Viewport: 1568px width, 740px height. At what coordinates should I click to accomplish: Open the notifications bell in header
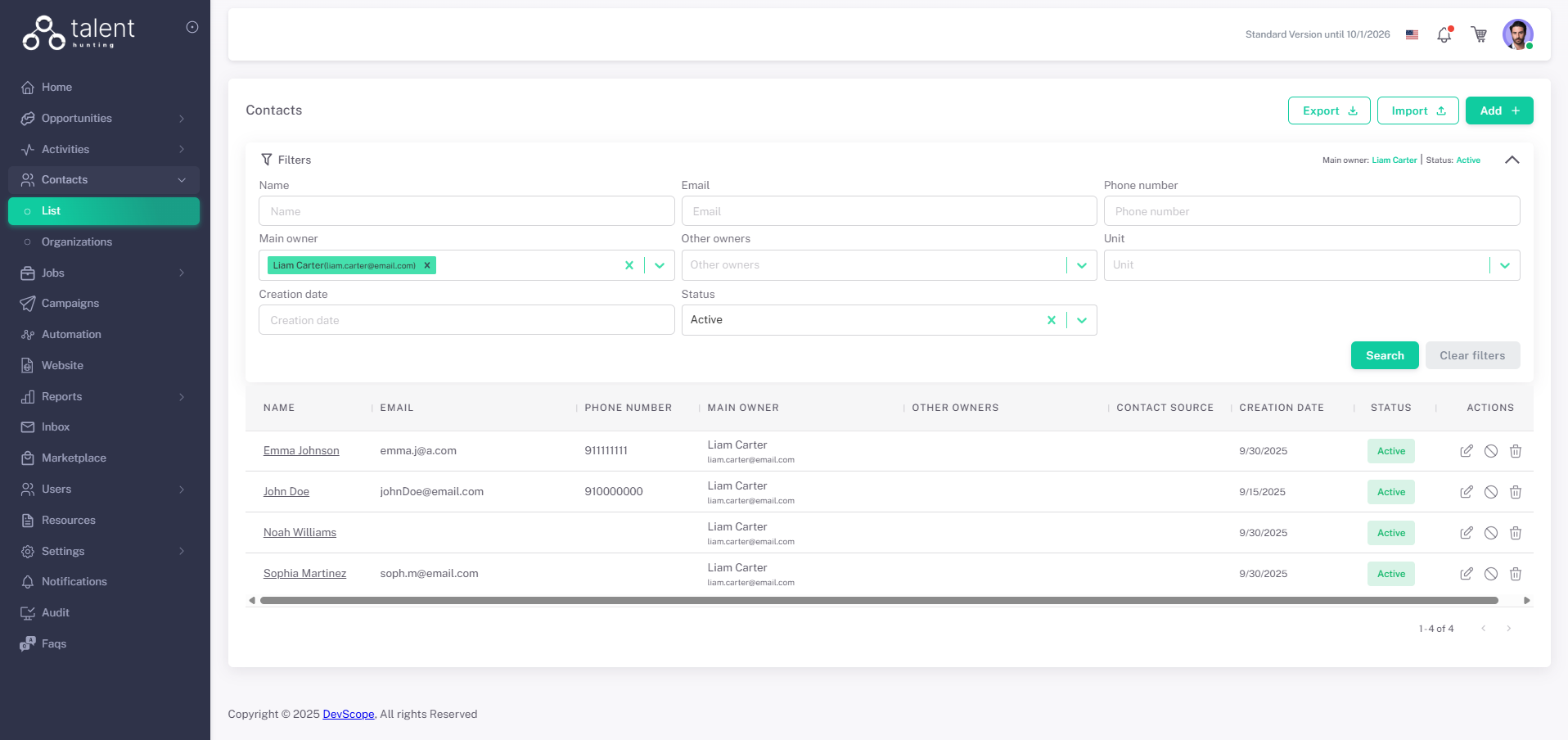click(1444, 34)
